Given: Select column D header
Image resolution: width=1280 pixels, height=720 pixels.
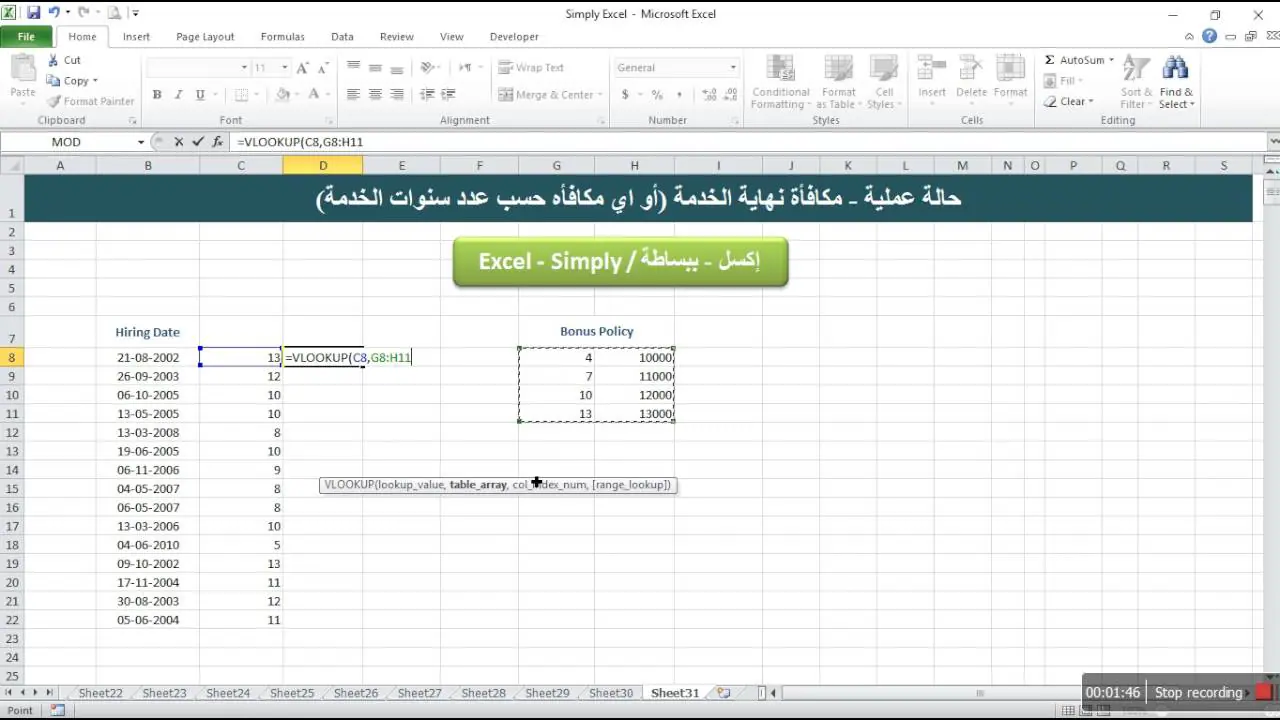Looking at the screenshot, I should click(323, 166).
